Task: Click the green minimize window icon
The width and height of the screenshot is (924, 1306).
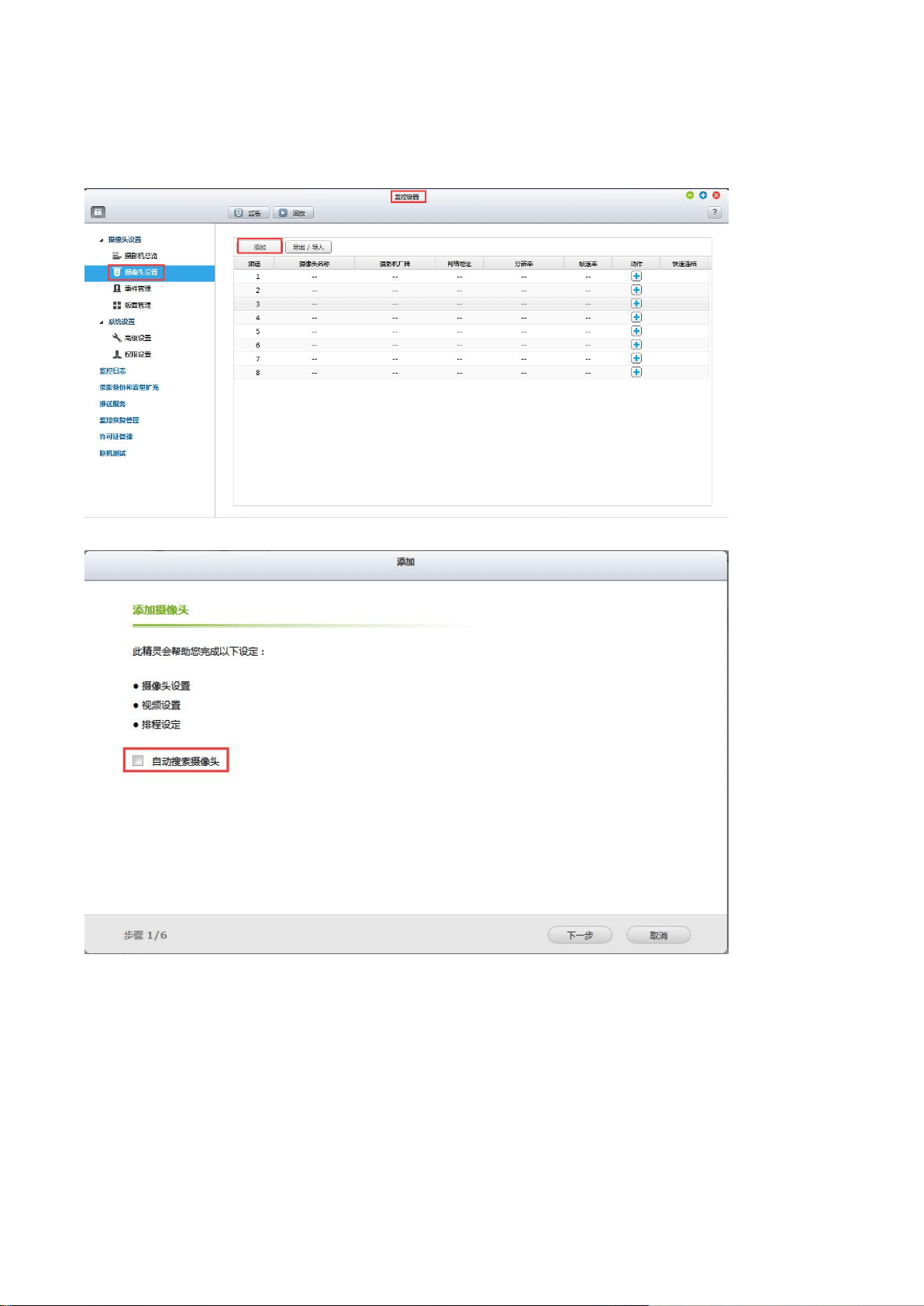Action: 690,195
